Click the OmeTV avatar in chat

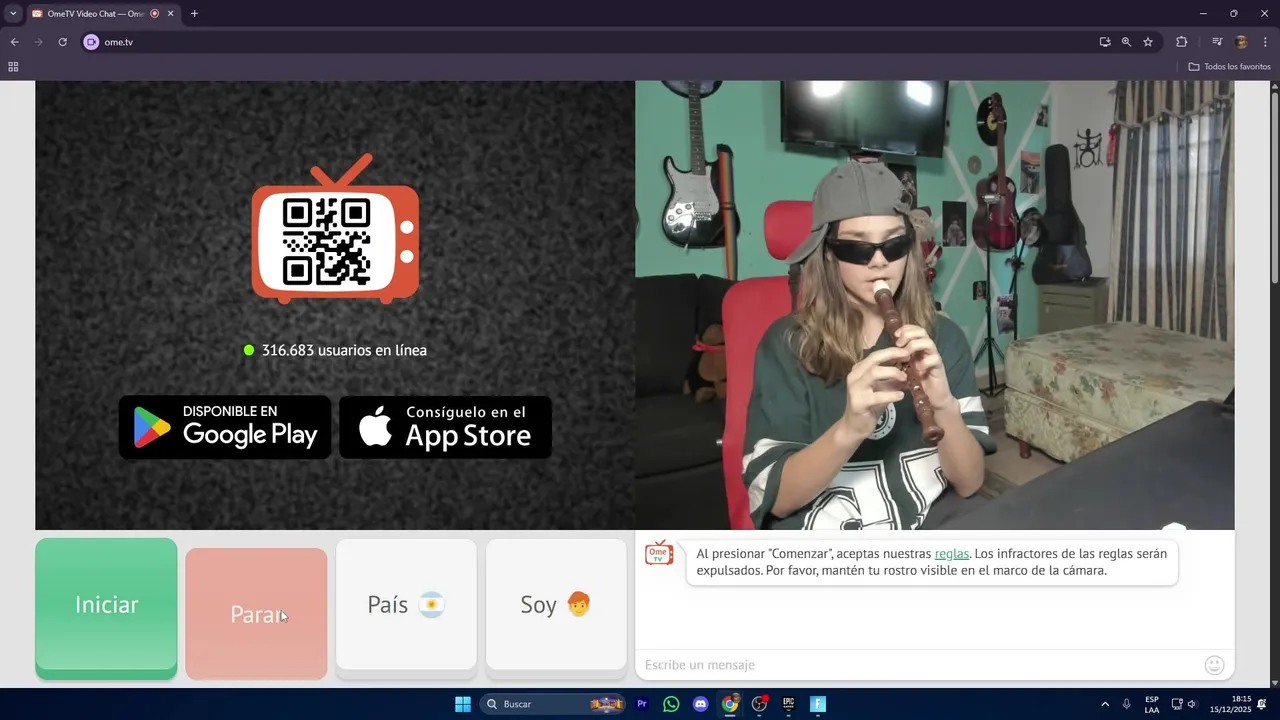(659, 553)
